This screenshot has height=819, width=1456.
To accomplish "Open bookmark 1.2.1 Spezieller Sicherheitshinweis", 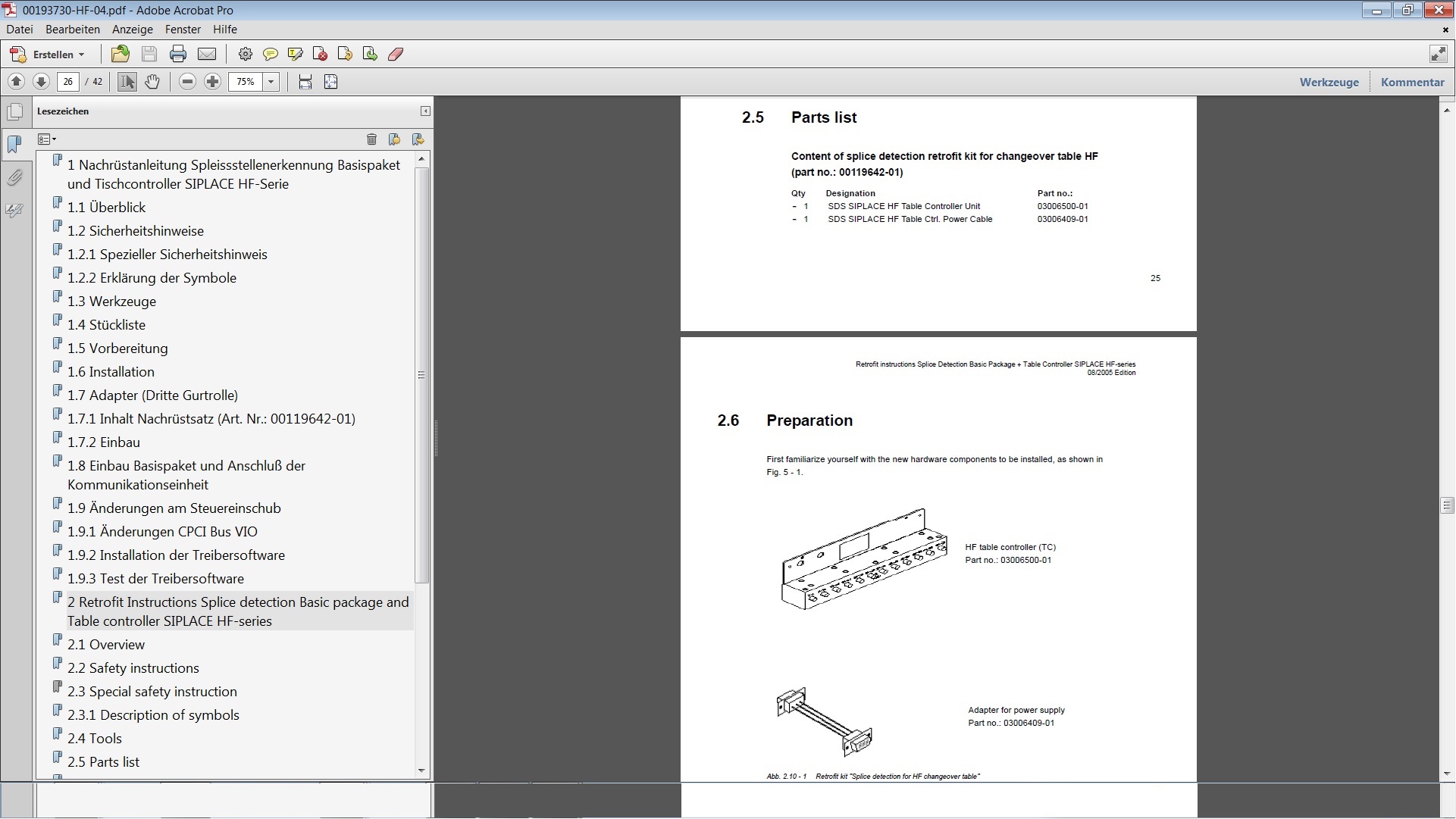I will point(167,255).
